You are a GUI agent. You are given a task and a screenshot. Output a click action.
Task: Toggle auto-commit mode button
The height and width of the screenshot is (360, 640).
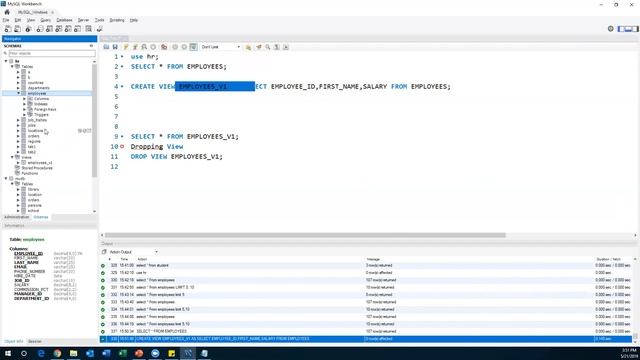click(x=193, y=47)
